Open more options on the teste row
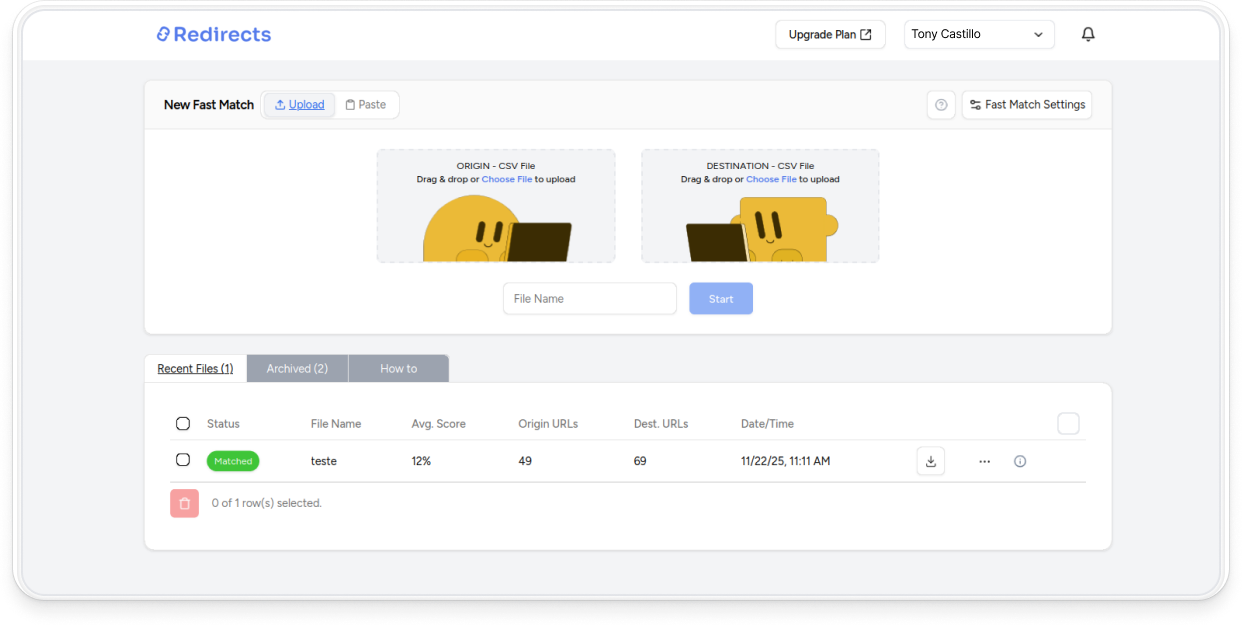The width and height of the screenshot is (1242, 625). coord(985,461)
